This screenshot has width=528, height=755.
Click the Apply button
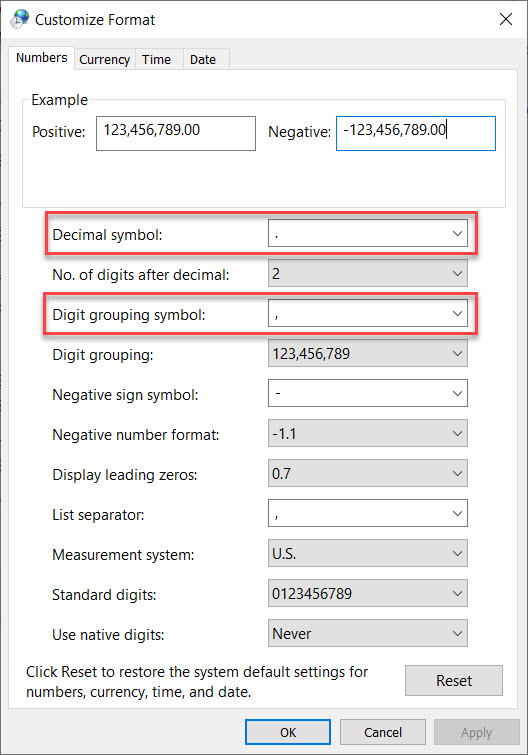click(476, 732)
